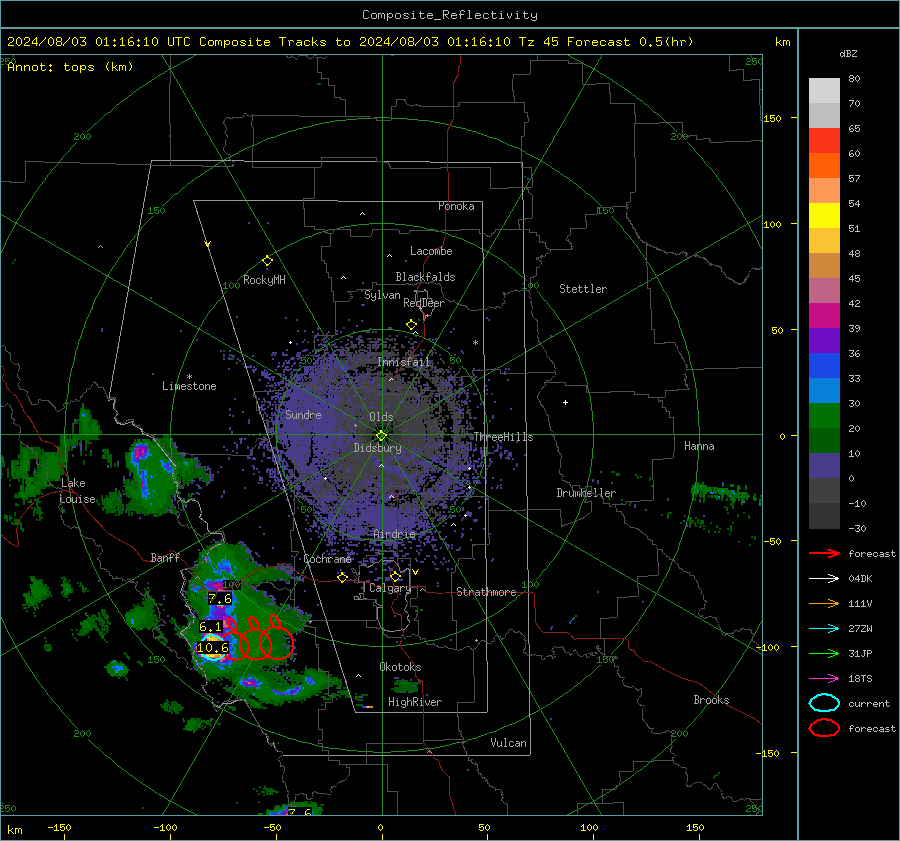Image resolution: width=900 pixels, height=841 pixels.
Task: Click the dBZ scale heading
Action: pyautogui.click(x=848, y=54)
